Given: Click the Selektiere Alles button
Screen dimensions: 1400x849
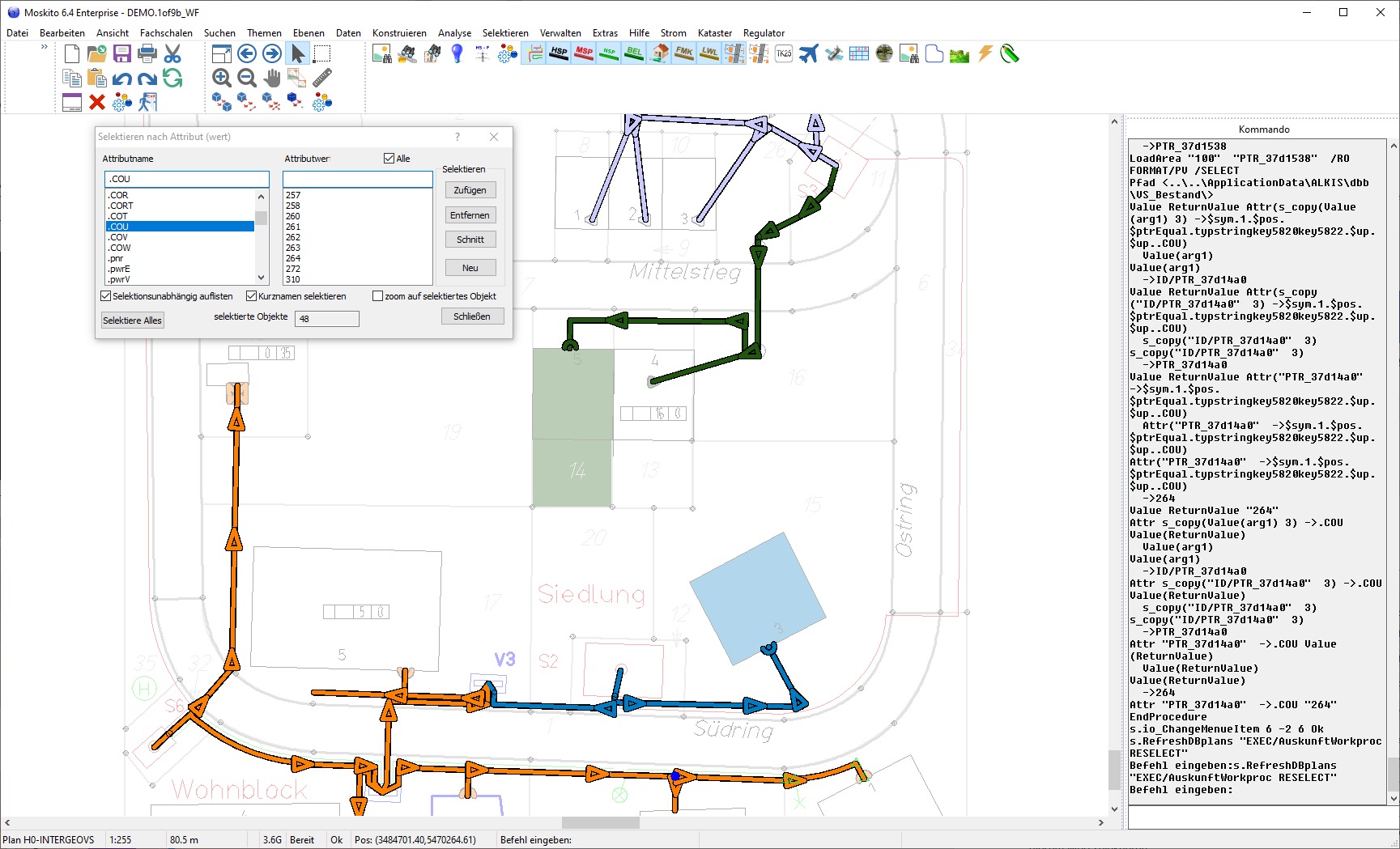Looking at the screenshot, I should 132,320.
